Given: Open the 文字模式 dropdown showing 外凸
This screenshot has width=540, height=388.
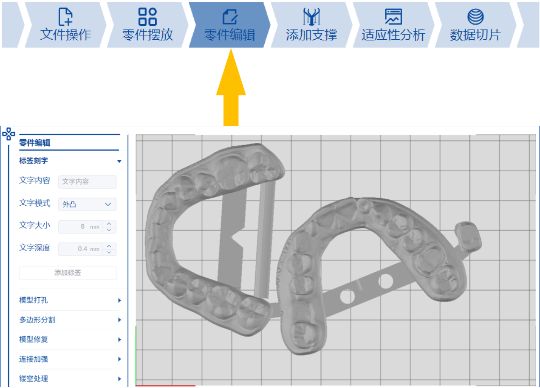Looking at the screenshot, I should coord(87,204).
